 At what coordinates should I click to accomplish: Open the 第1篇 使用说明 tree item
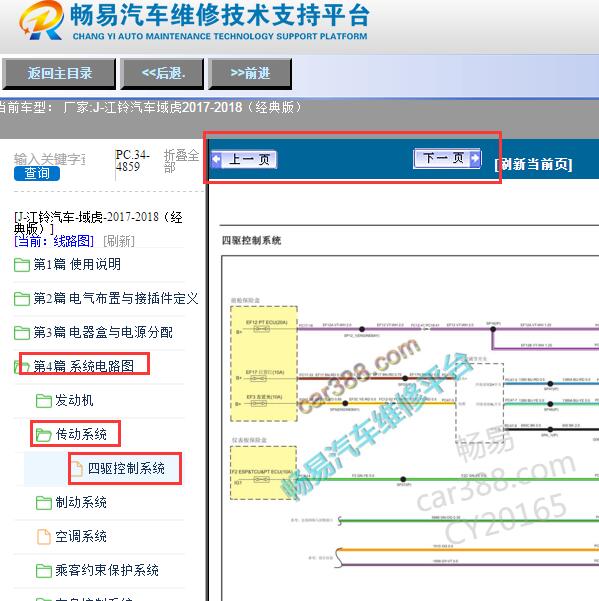coord(77,264)
